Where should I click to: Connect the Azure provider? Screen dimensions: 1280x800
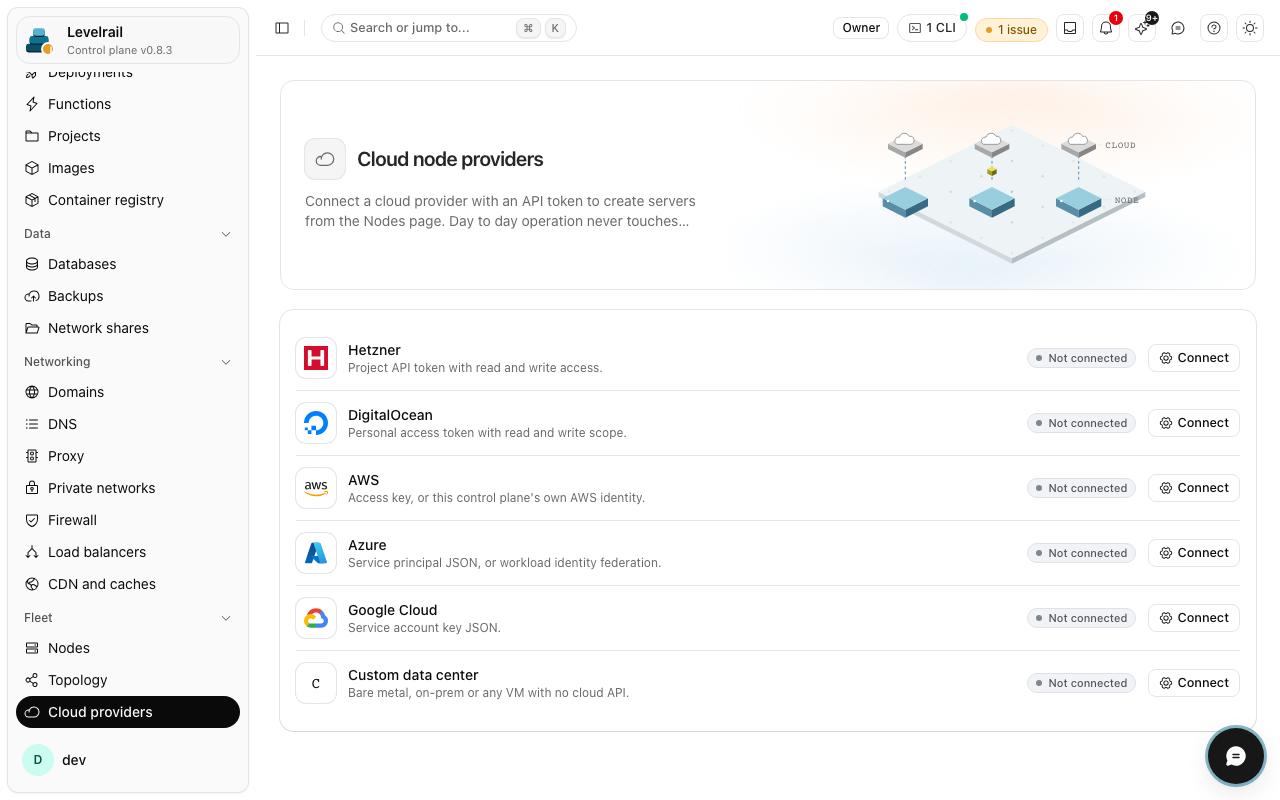click(x=1194, y=553)
